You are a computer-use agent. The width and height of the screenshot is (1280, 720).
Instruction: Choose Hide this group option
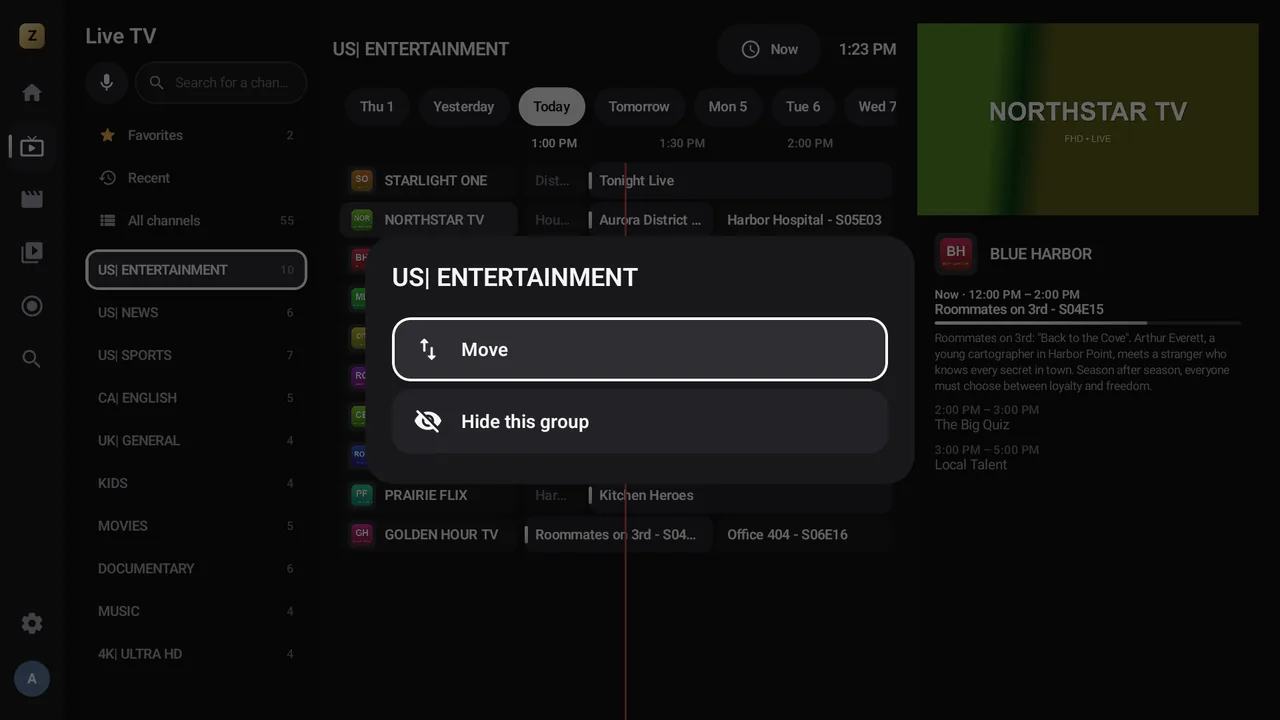point(640,421)
